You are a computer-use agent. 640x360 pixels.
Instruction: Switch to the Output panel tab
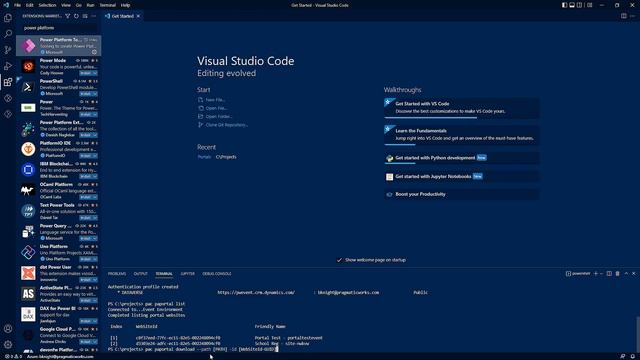click(x=140, y=273)
